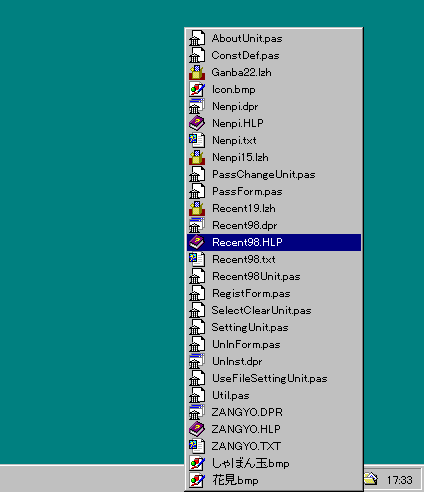The height and width of the screenshot is (492, 424).
Task: Click the text document icon for ZANGYO.TXT
Action: point(197,446)
